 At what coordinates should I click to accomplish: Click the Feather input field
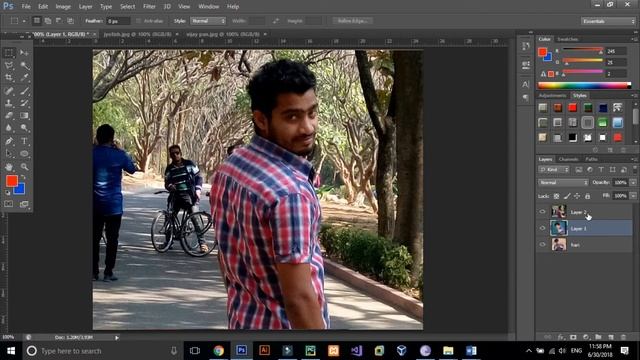(x=118, y=21)
